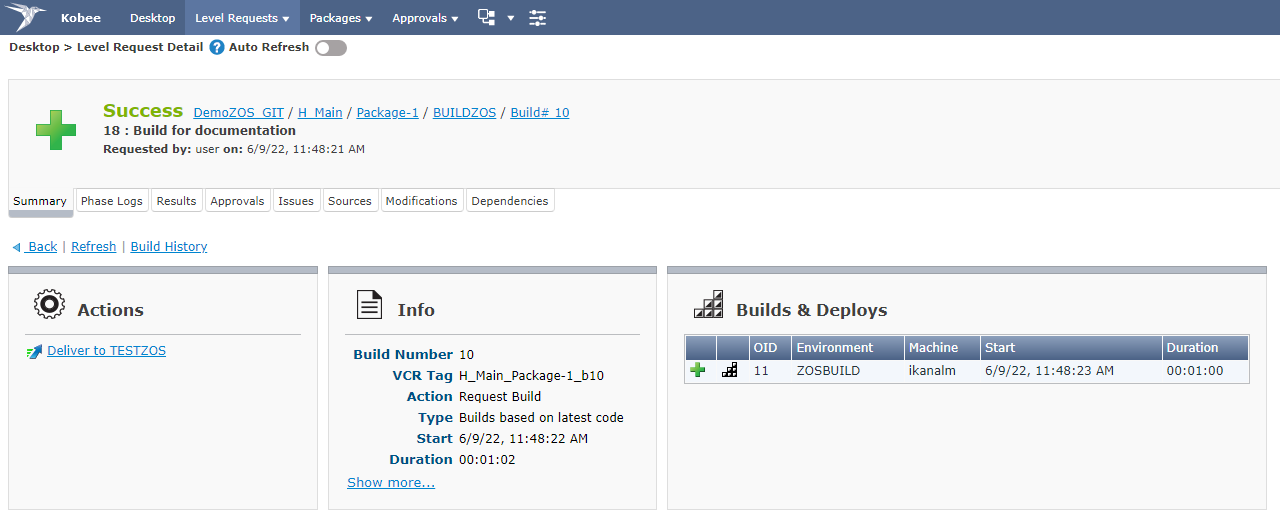Image resolution: width=1280 pixels, height=523 pixels.
Task: Switch to the Phase Logs tab
Action: click(x=112, y=201)
